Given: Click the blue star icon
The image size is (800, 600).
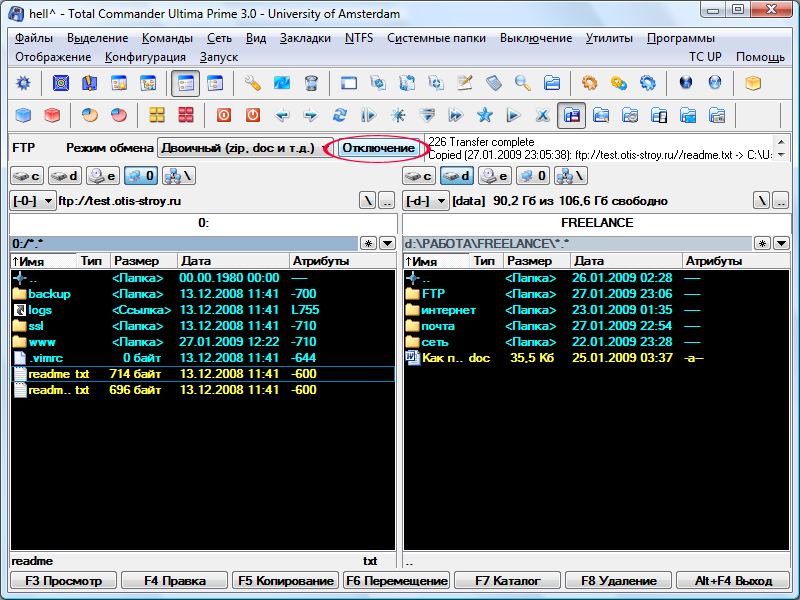Looking at the screenshot, I should 484,115.
